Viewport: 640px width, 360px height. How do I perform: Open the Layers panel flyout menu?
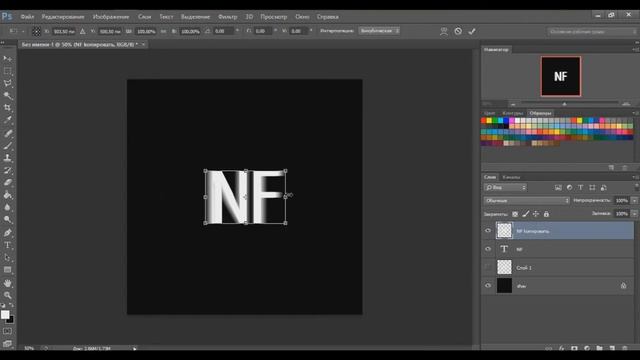pyautogui.click(x=635, y=177)
